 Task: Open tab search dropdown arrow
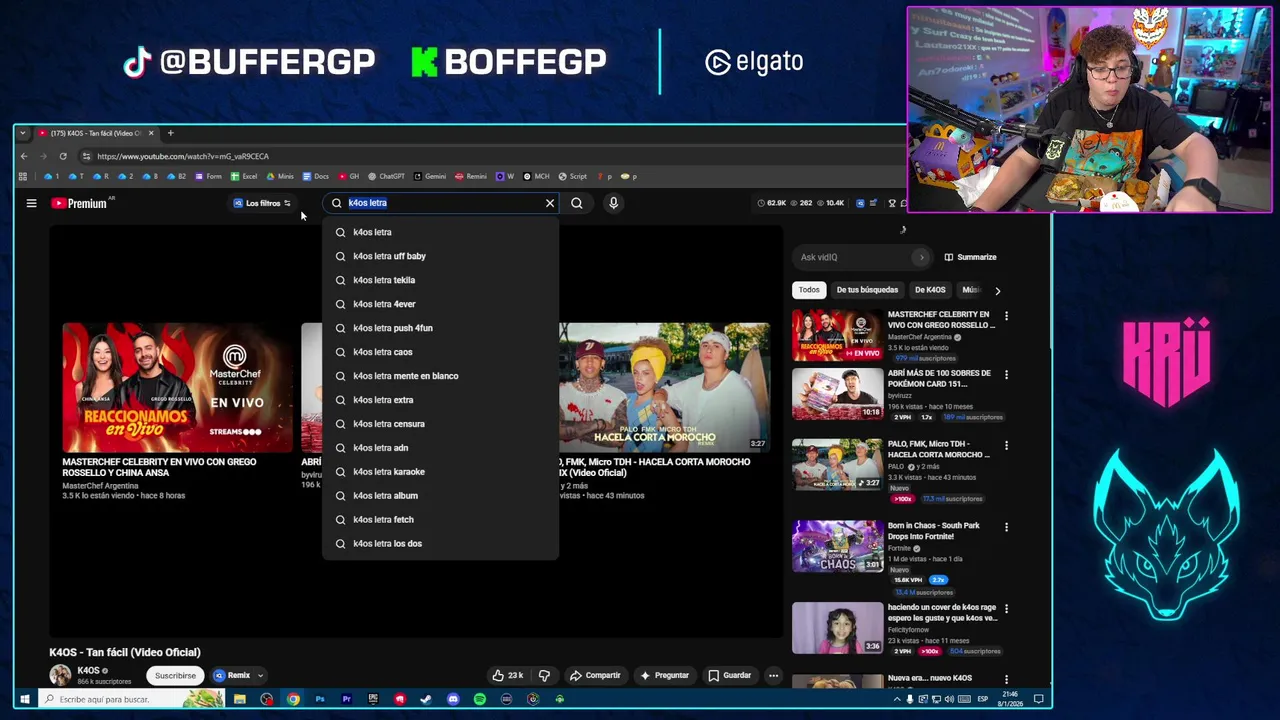tap(22, 133)
